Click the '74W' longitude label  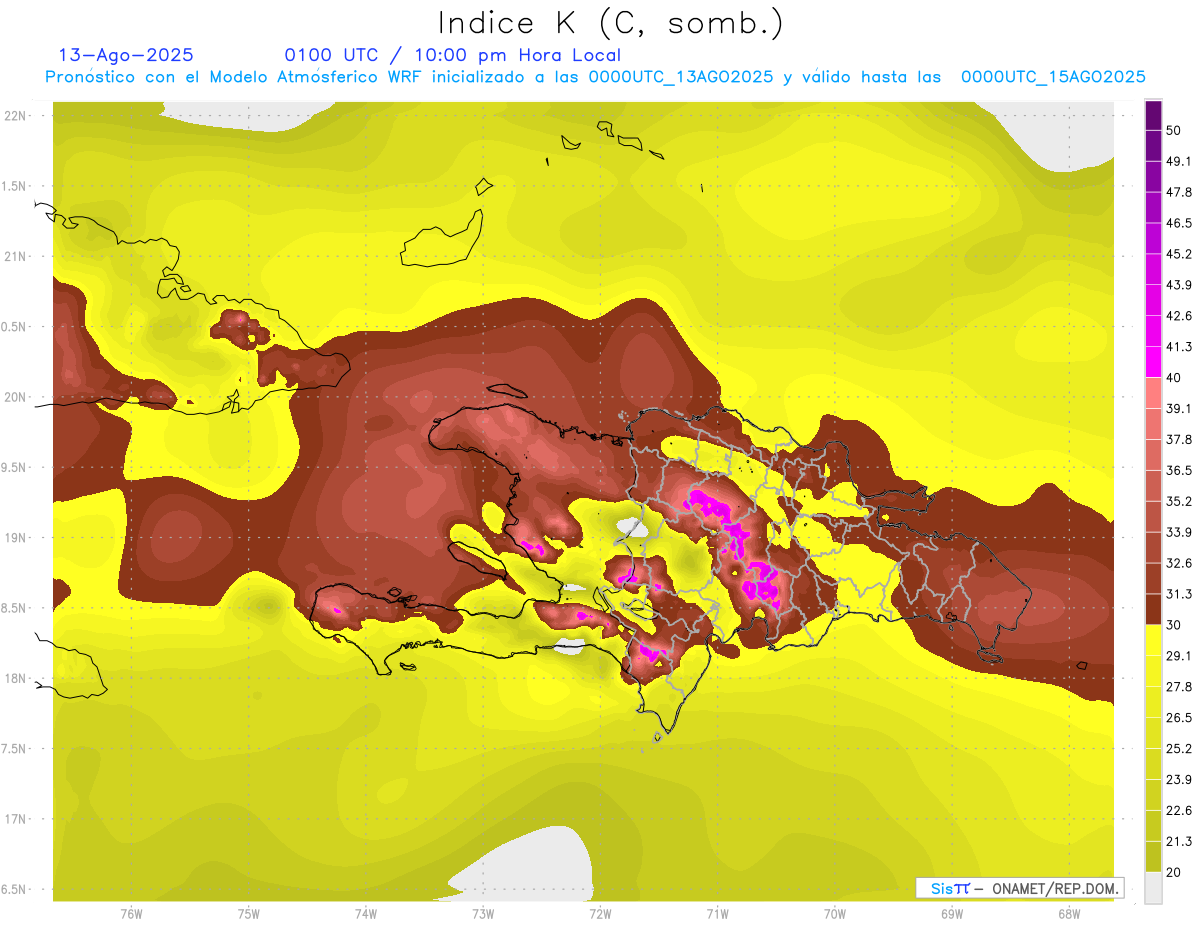(366, 914)
